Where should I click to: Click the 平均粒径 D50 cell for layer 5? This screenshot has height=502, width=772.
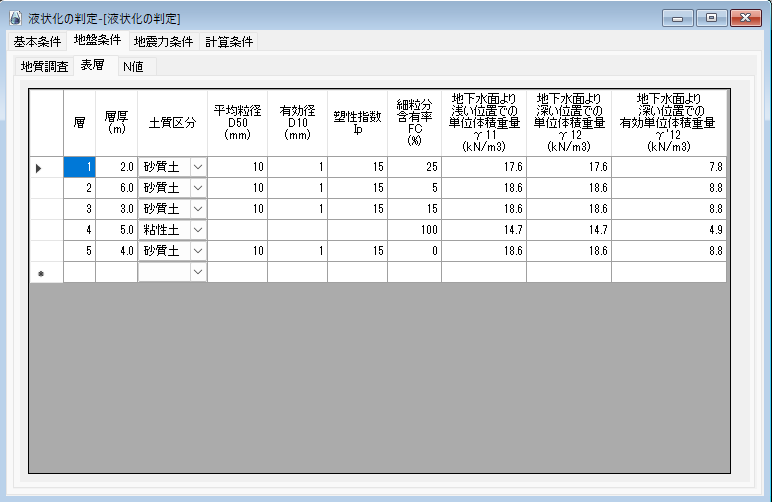click(237, 251)
